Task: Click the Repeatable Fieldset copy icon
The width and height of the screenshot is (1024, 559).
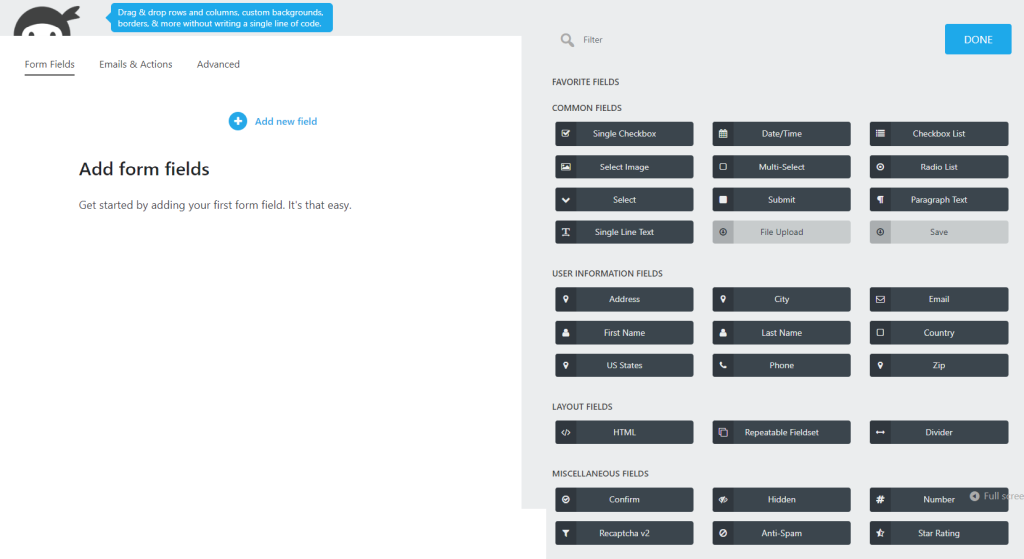Action: [x=723, y=432]
